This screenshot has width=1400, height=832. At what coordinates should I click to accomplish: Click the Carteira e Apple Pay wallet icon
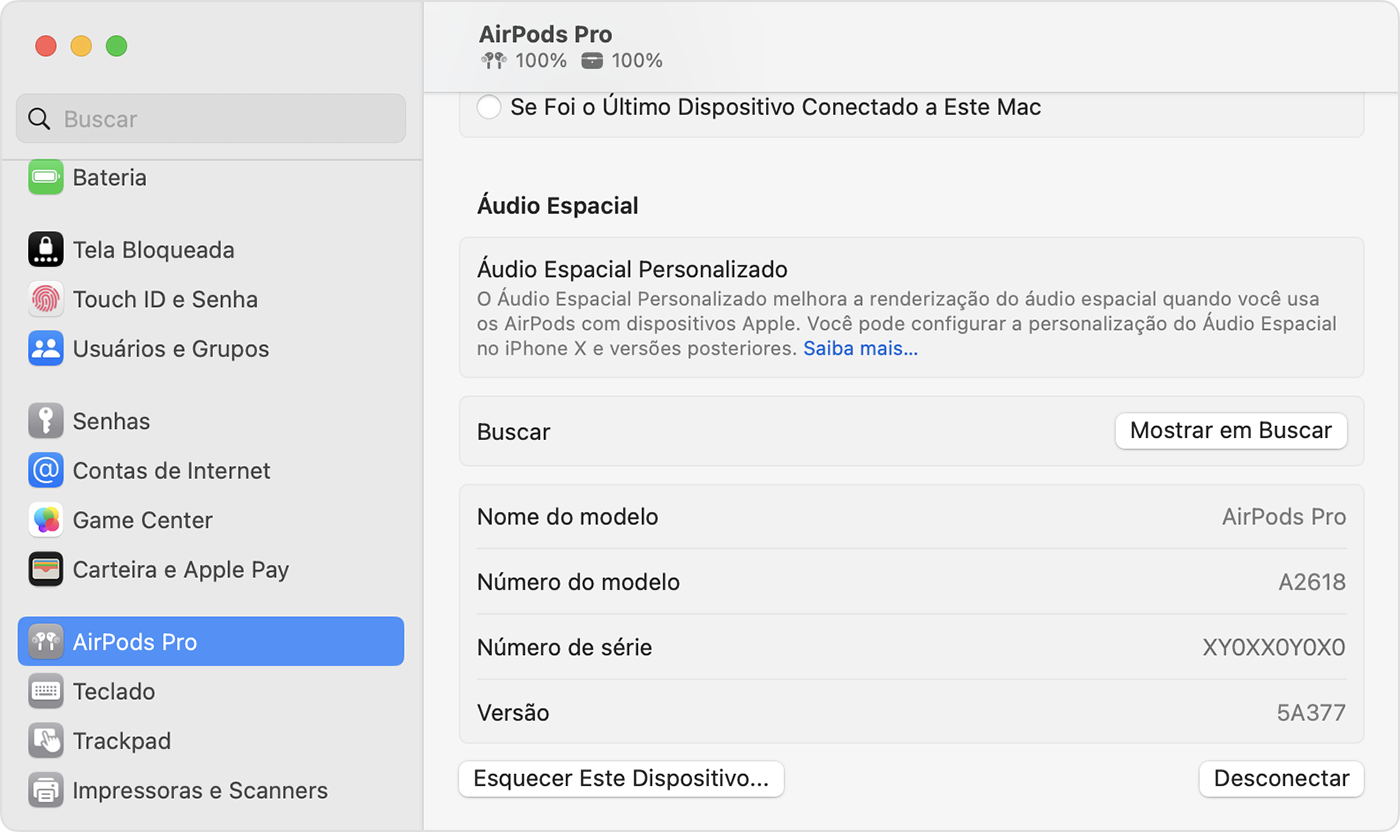pyautogui.click(x=46, y=570)
